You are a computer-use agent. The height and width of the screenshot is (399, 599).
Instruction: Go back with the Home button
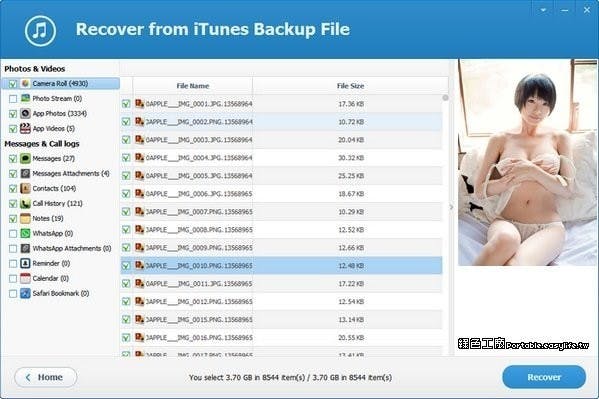45,377
